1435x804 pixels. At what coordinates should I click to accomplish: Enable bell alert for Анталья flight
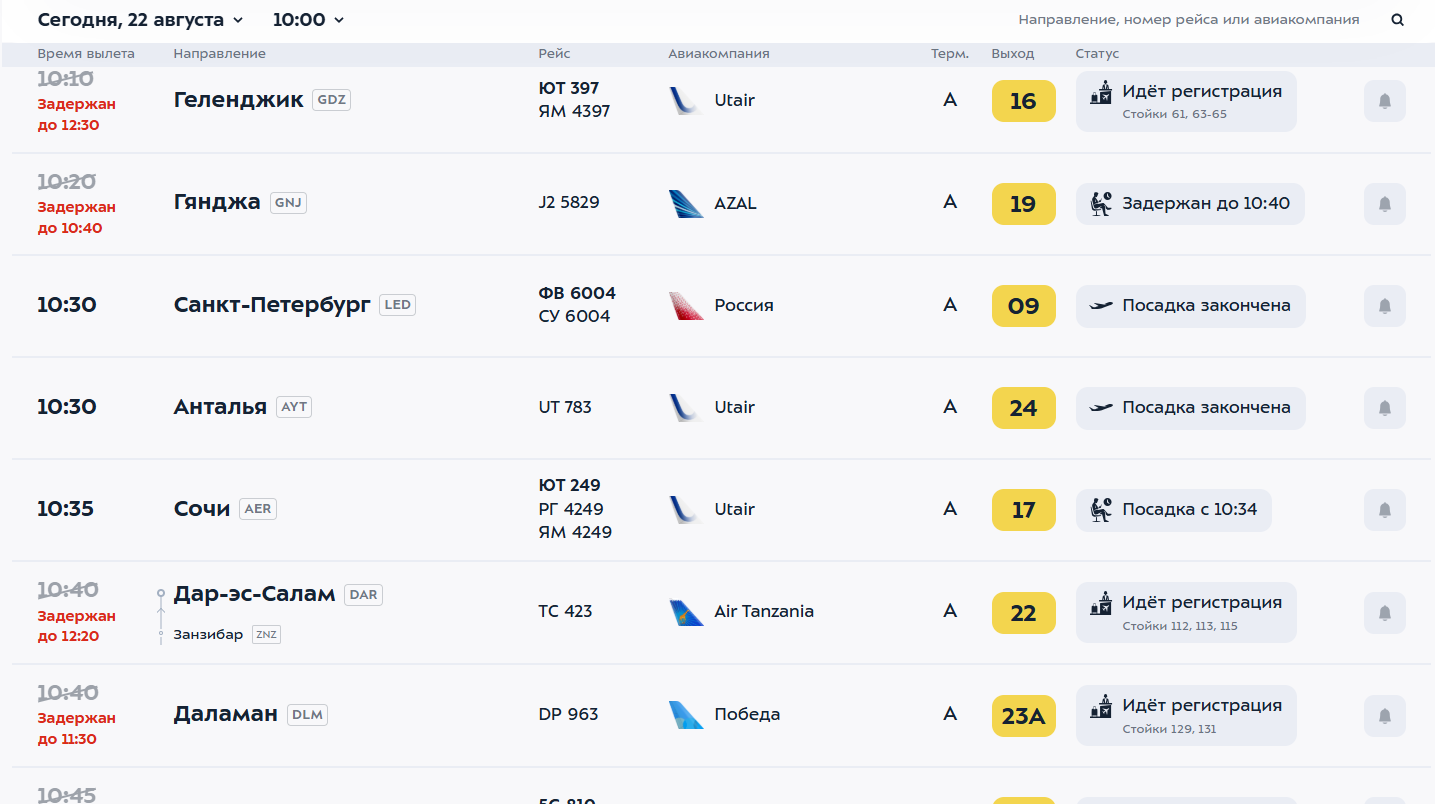[x=1385, y=408]
